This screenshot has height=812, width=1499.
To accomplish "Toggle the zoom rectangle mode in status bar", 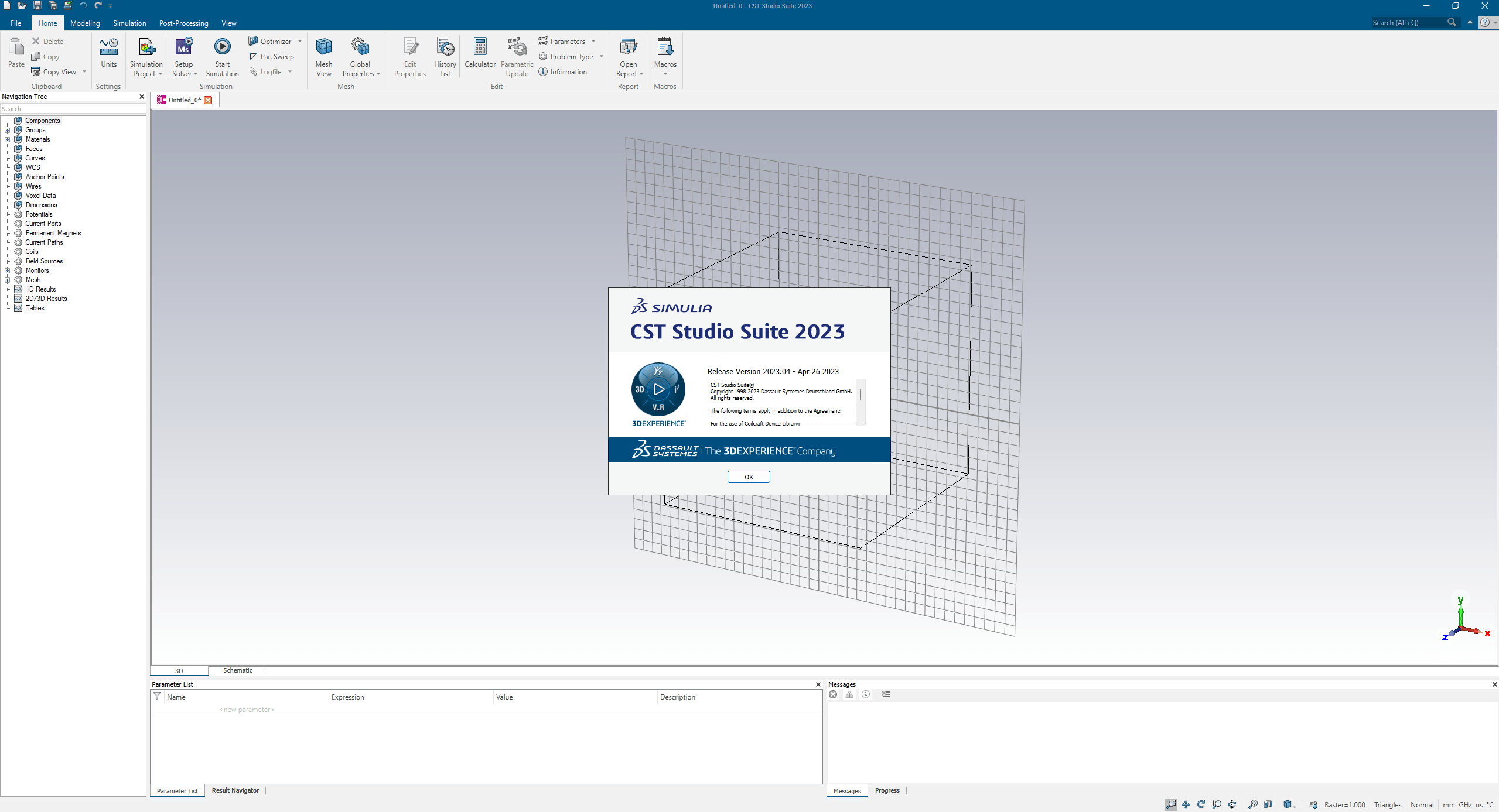I will click(x=1170, y=804).
